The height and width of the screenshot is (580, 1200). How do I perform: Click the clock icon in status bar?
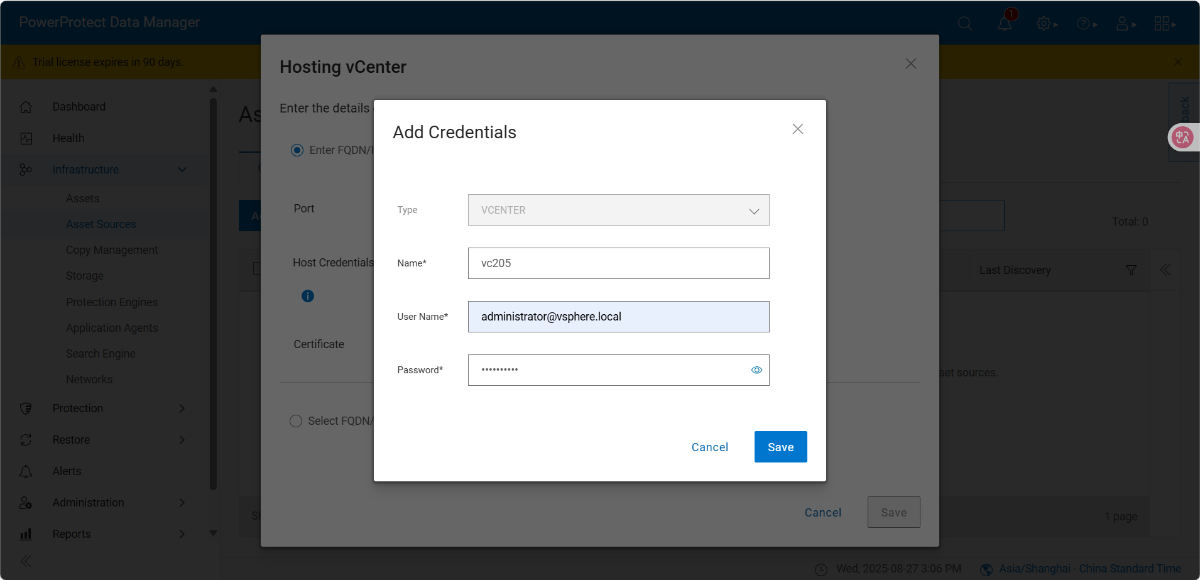pyautogui.click(x=821, y=569)
